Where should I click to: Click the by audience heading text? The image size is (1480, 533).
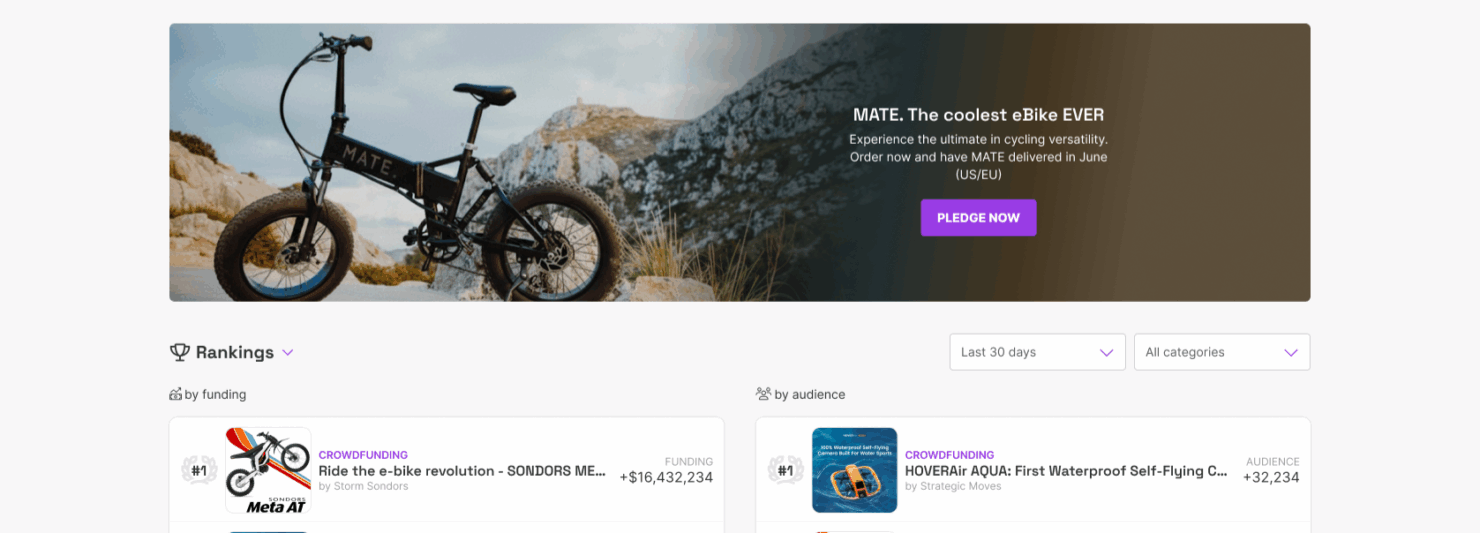810,394
